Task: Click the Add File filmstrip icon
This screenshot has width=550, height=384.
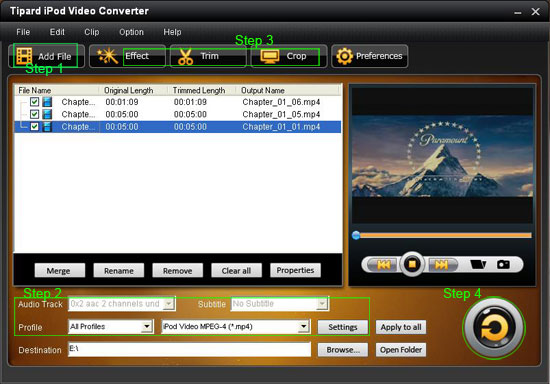Action: (24, 56)
